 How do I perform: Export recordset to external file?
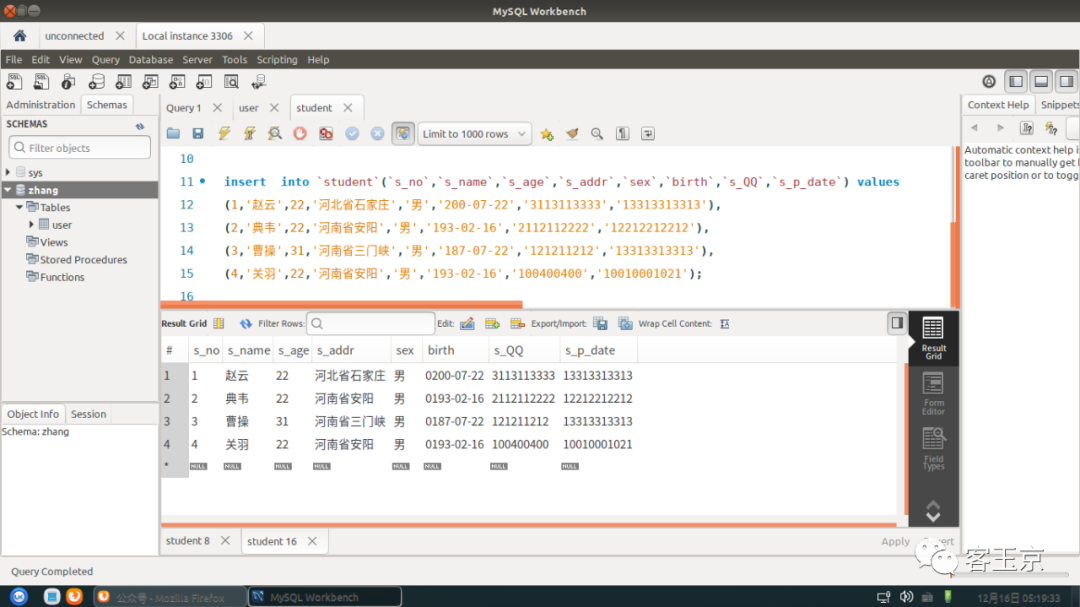(600, 324)
